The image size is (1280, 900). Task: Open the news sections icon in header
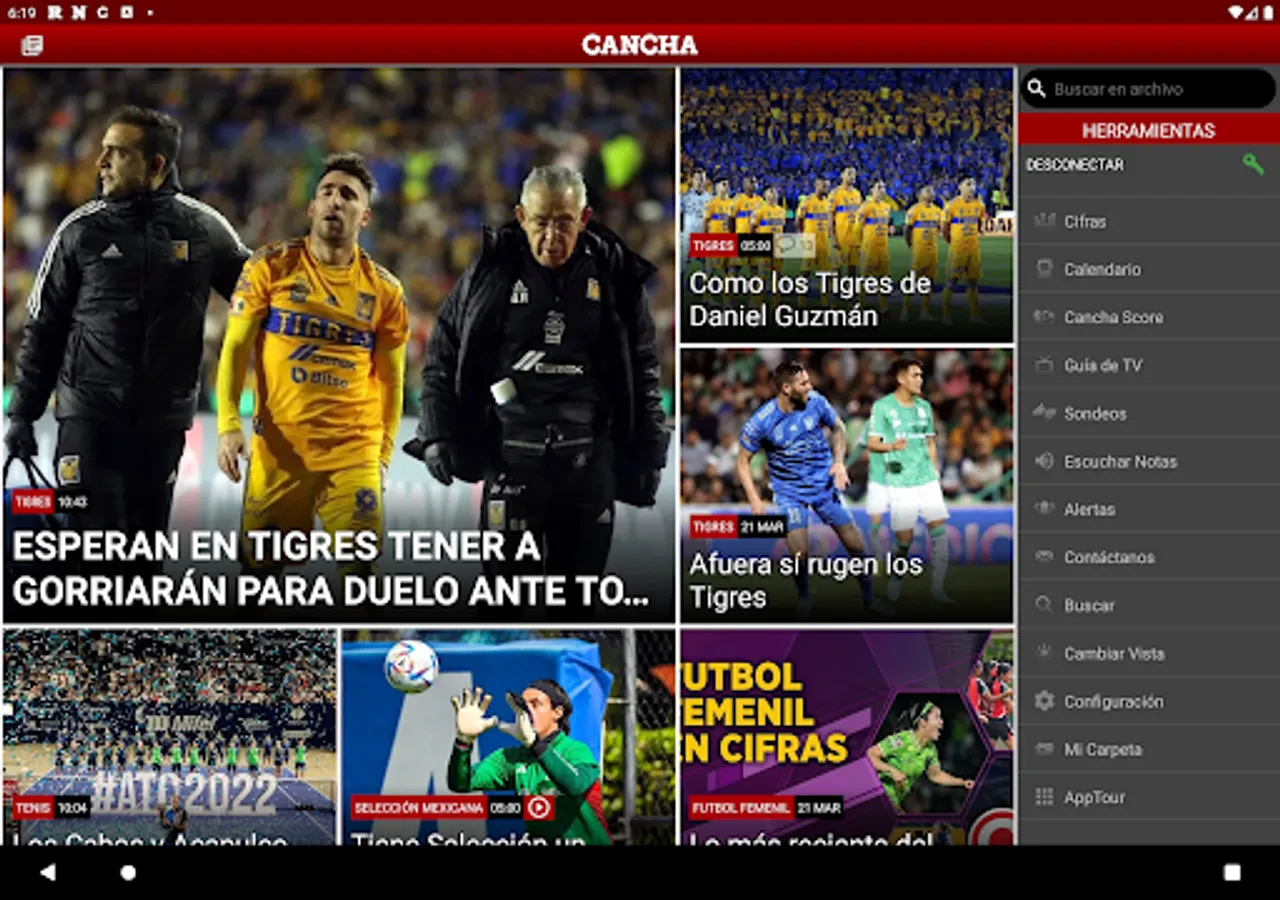(32, 45)
